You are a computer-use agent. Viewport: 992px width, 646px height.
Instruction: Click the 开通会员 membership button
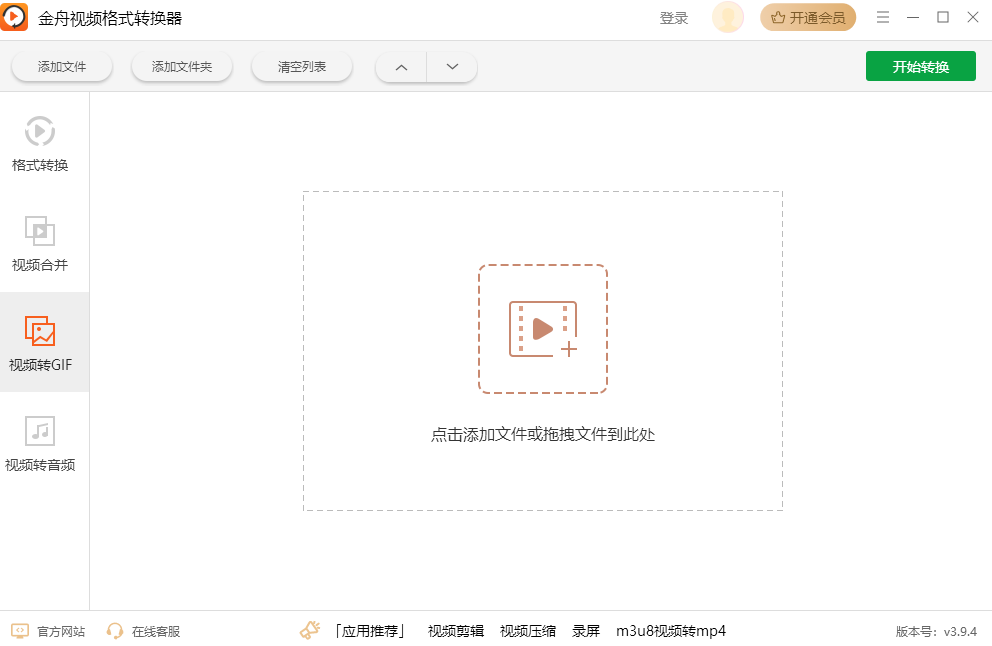pos(808,18)
